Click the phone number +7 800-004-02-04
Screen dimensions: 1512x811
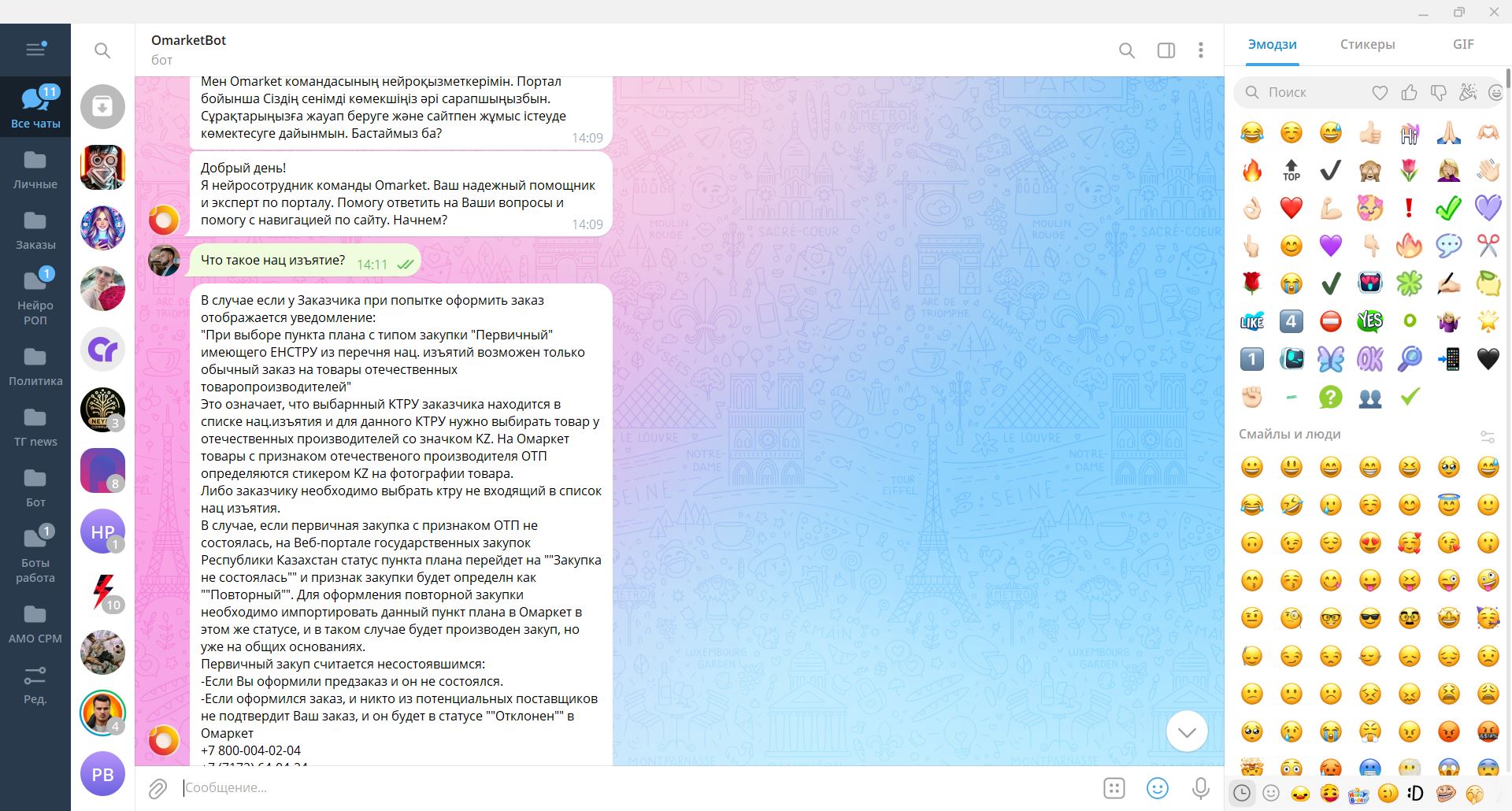click(250, 750)
